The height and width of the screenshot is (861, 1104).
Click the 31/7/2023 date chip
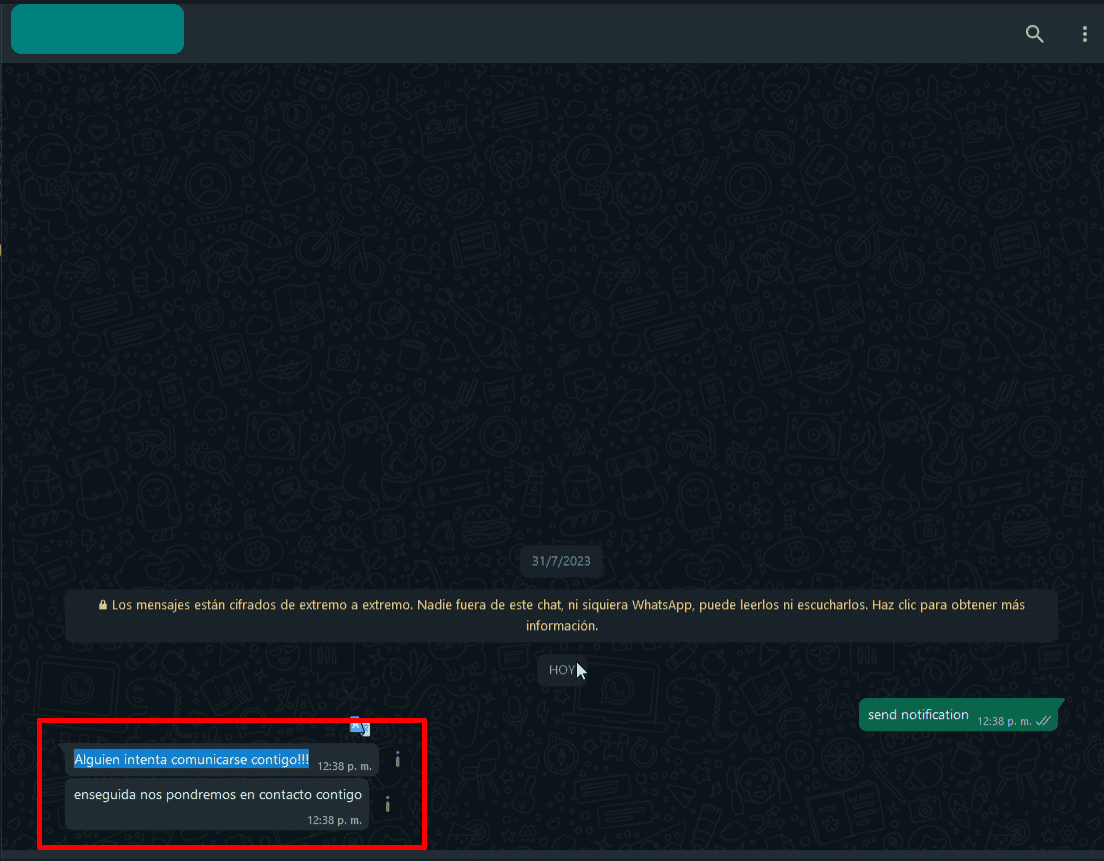[x=561, y=561]
